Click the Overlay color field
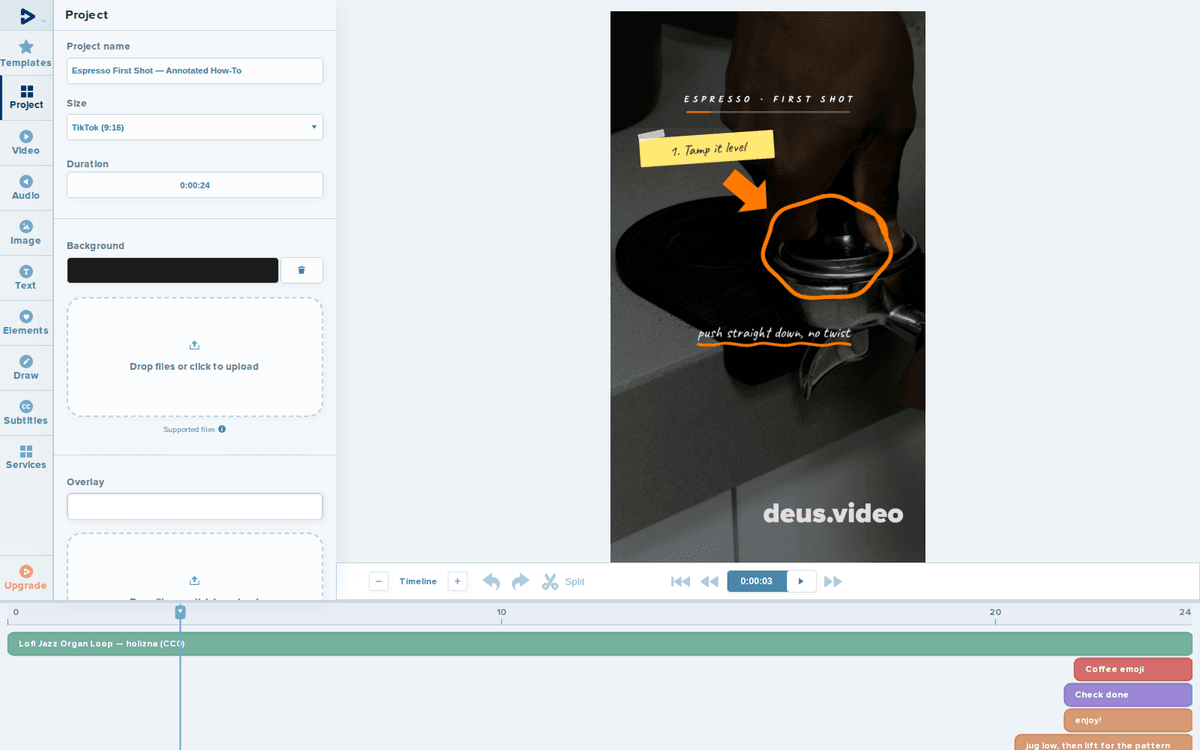The image size is (1200, 750). [195, 506]
